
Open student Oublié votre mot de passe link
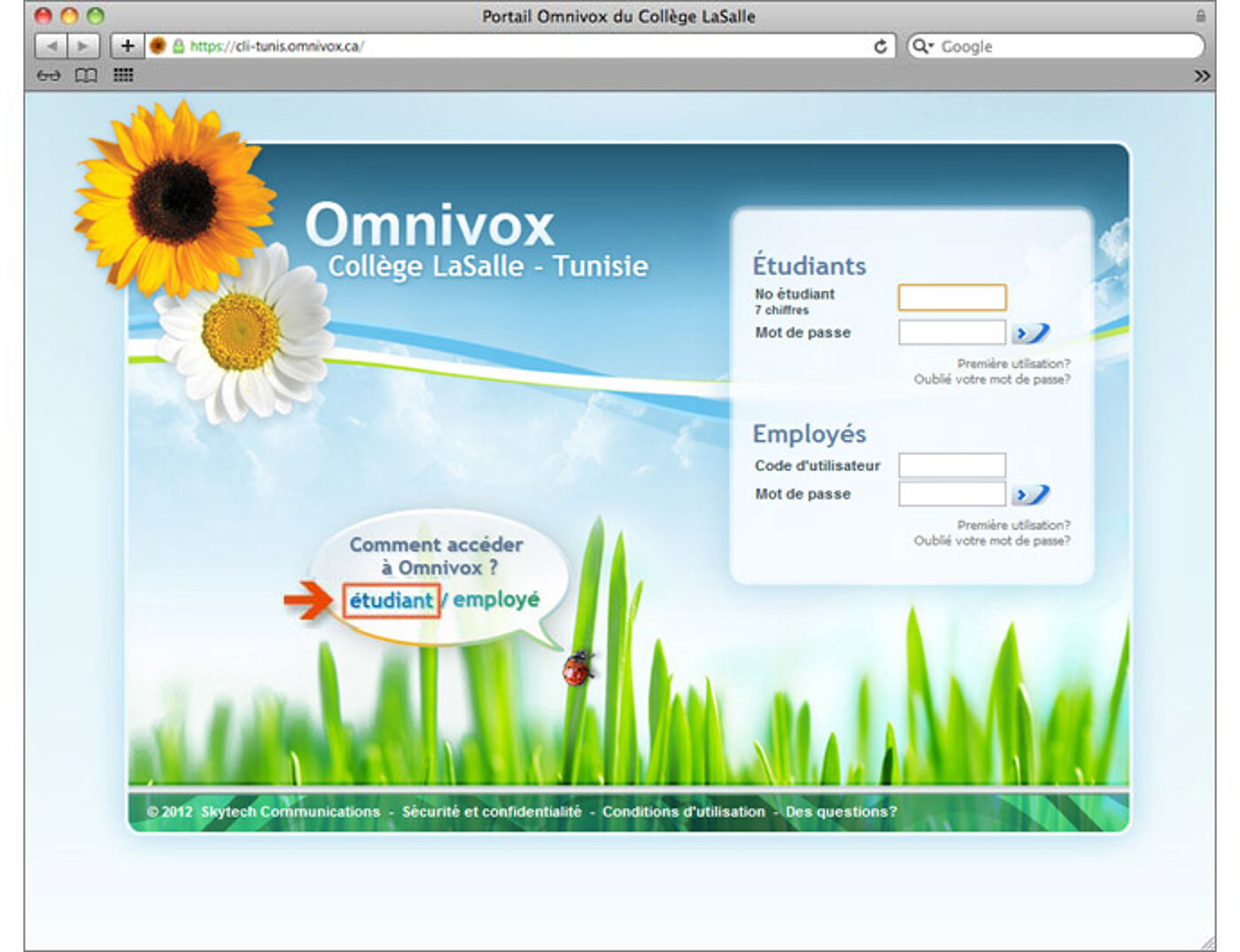click(992, 379)
